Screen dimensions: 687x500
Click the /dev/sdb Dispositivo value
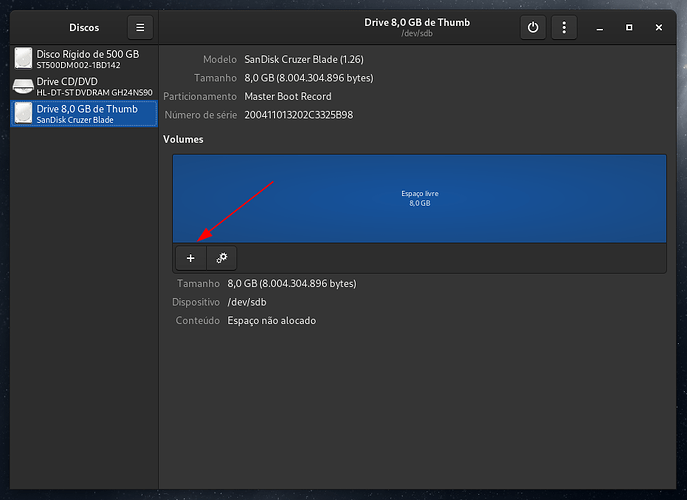[247, 302]
